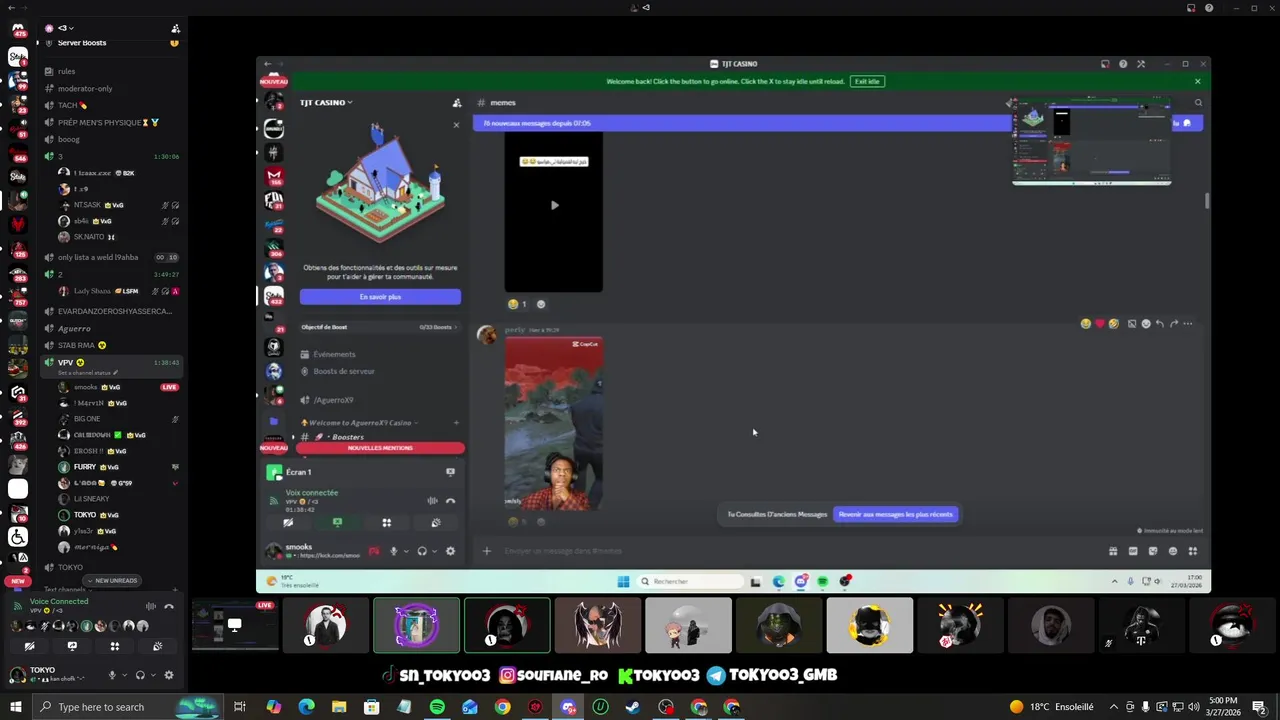The image size is (1280, 720).
Task: Open soundboard button in voice panel
Action: coord(157,646)
